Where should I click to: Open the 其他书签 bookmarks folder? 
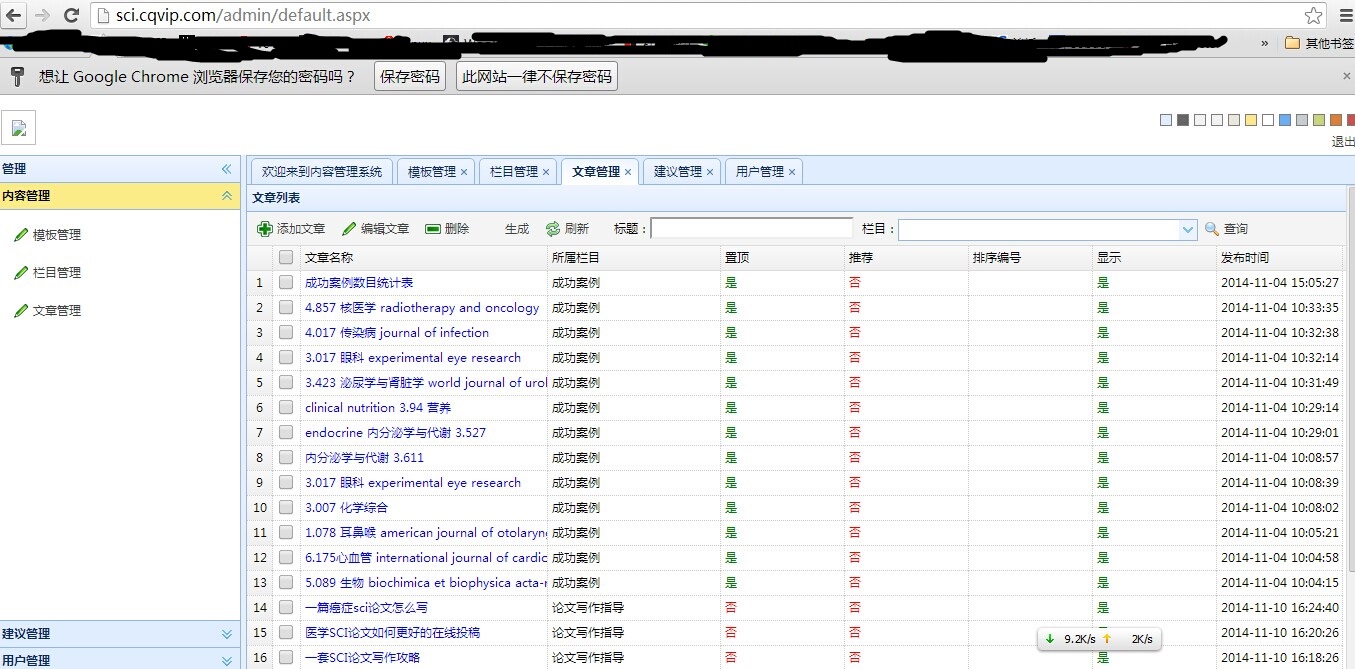(1318, 43)
